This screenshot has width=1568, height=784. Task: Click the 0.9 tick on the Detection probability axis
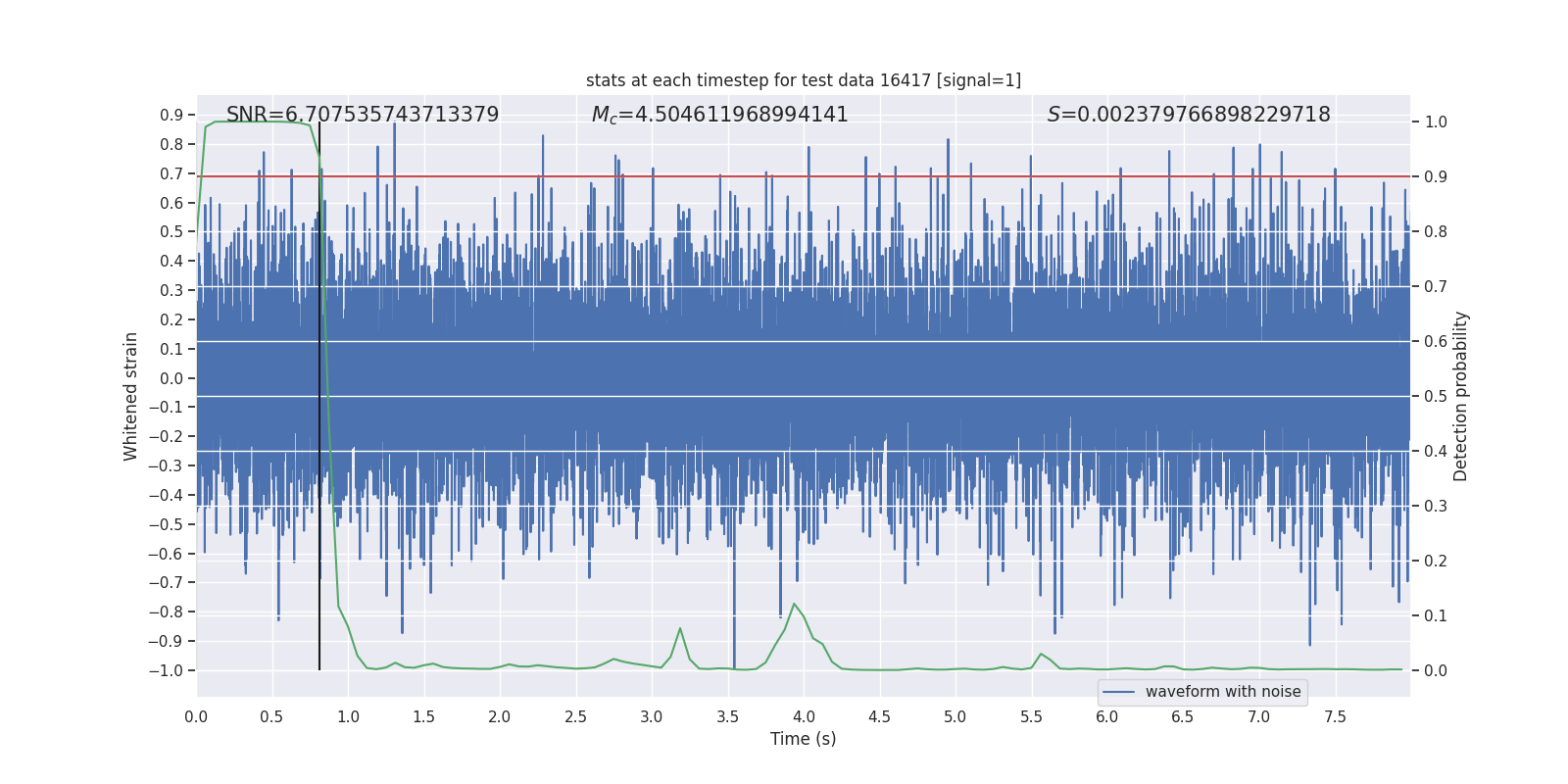point(1436,177)
